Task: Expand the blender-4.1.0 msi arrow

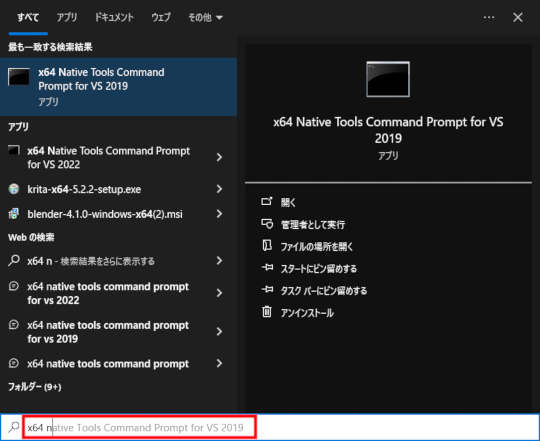Action: click(x=219, y=214)
